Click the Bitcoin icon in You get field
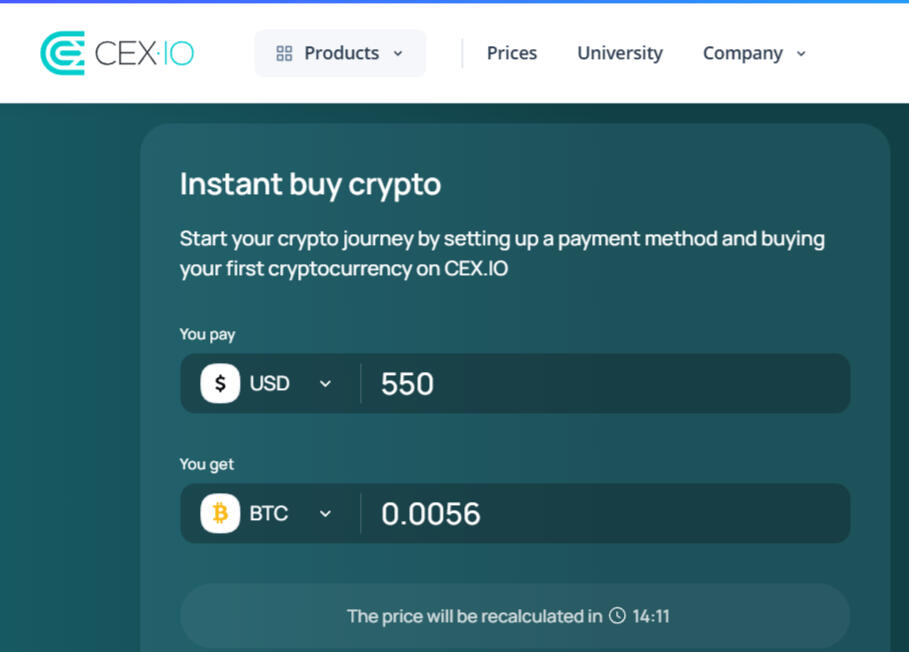The image size is (909, 652). 219,513
